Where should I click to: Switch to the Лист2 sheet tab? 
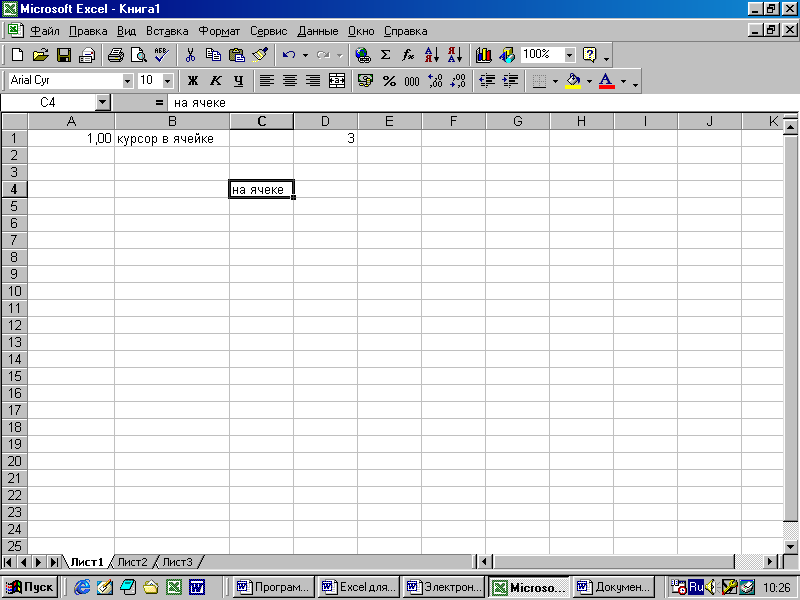click(x=132, y=562)
